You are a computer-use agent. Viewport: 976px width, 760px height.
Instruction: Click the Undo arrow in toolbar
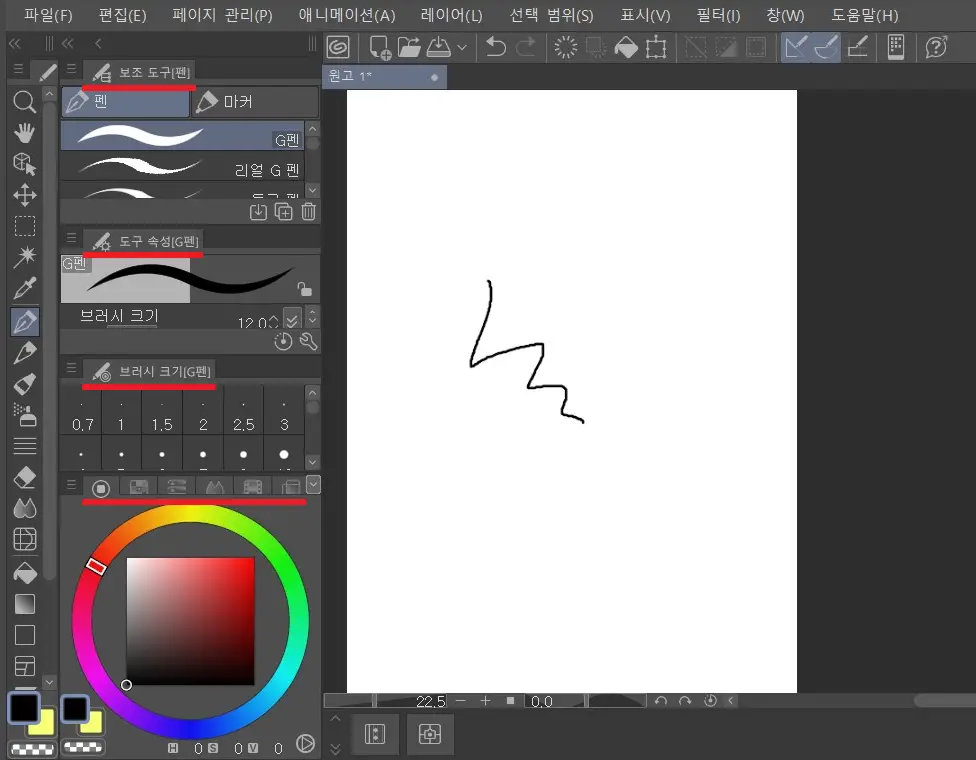pyautogui.click(x=495, y=47)
